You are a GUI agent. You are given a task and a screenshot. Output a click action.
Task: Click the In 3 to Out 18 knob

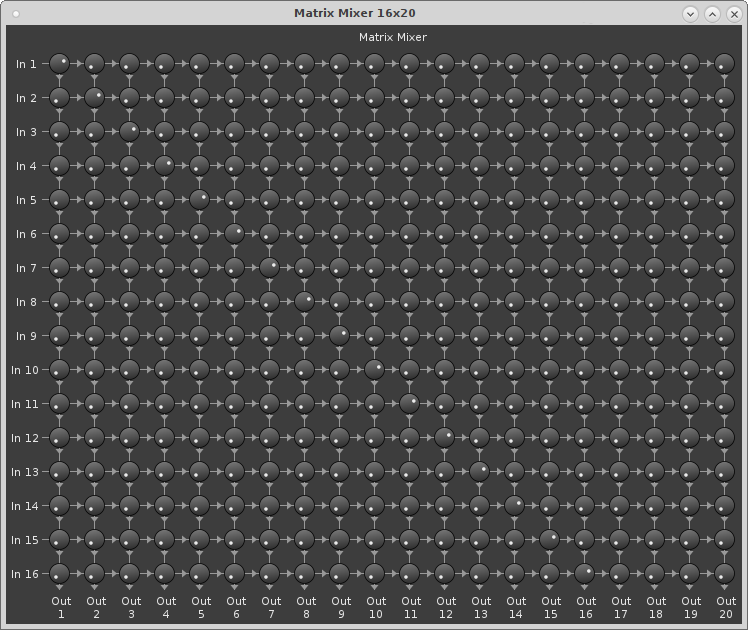point(654,132)
